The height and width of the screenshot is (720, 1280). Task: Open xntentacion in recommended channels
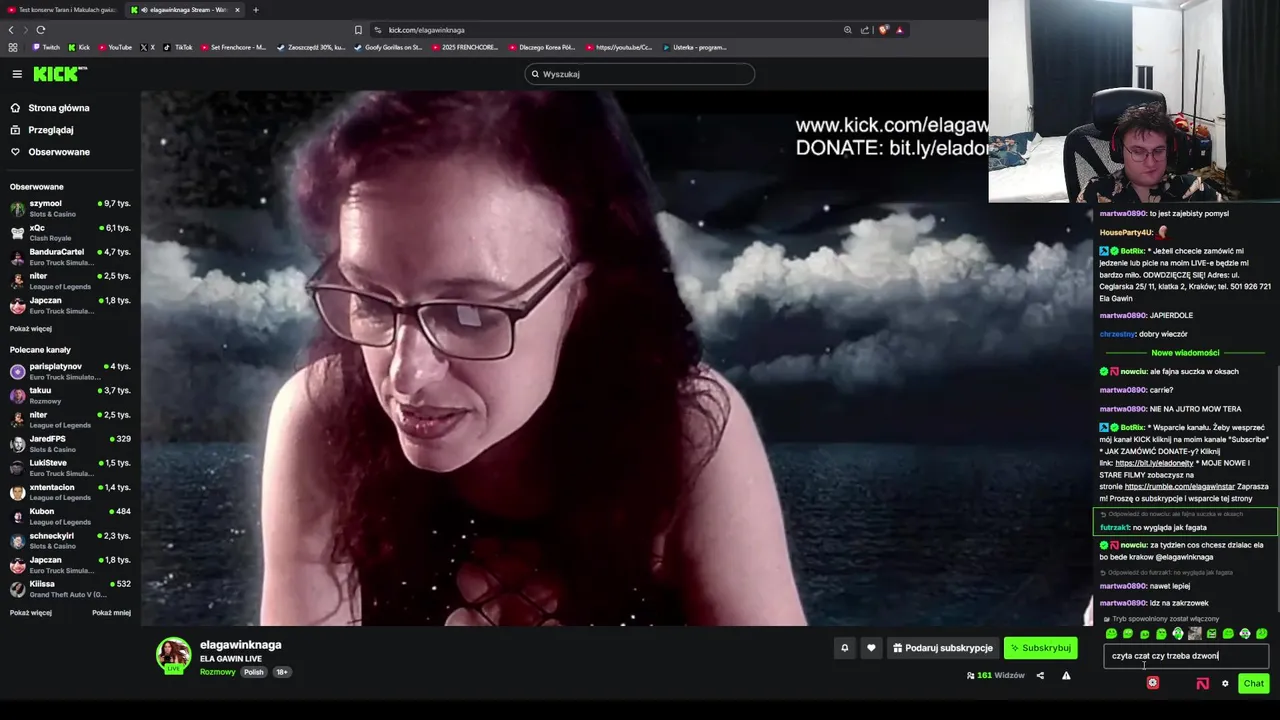pos(70,492)
